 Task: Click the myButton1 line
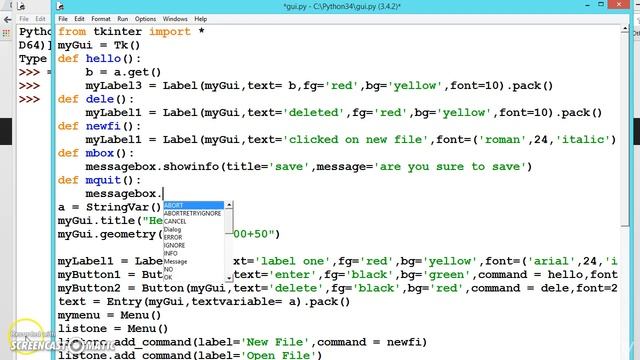point(338,274)
